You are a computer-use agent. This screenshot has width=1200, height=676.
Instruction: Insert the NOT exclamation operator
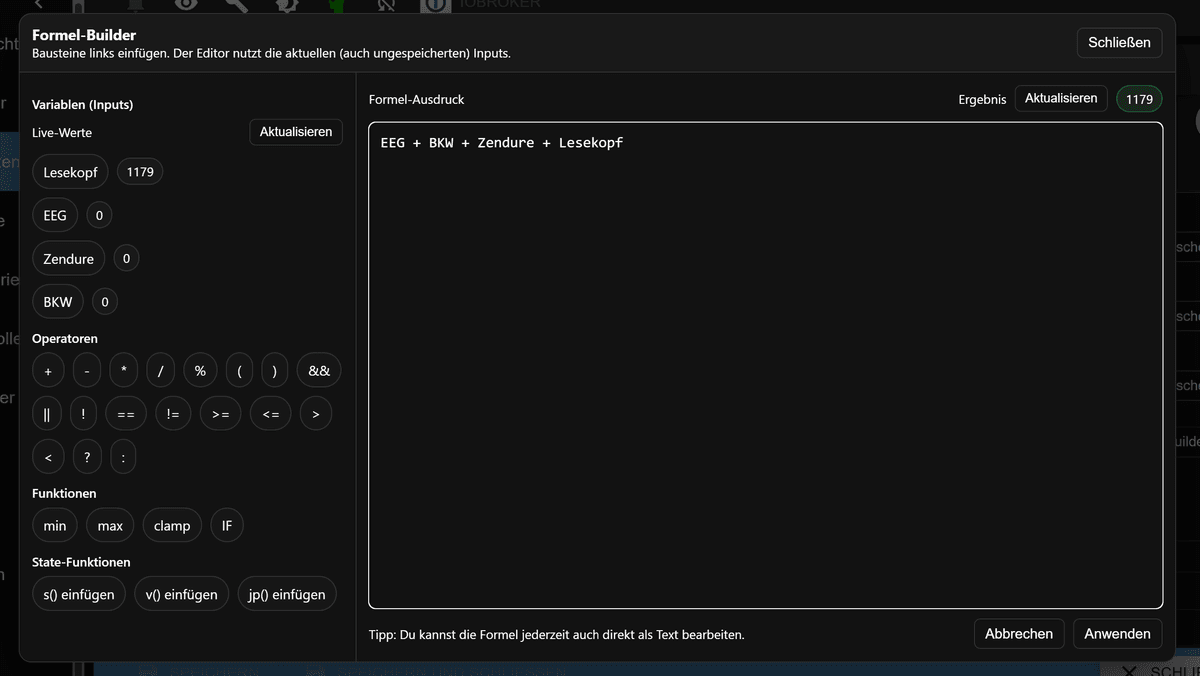(x=83, y=414)
